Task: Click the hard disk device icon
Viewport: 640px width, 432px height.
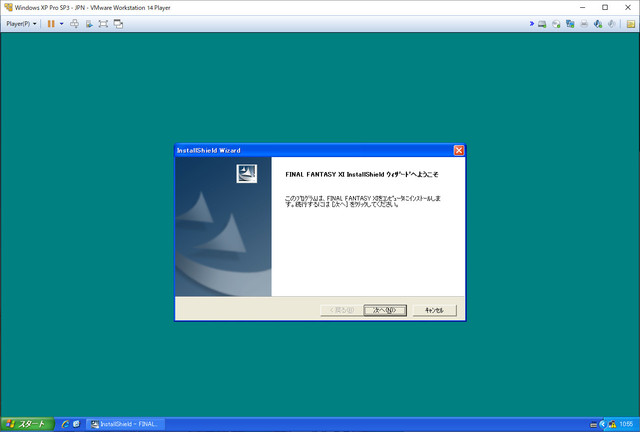Action: 542,24
